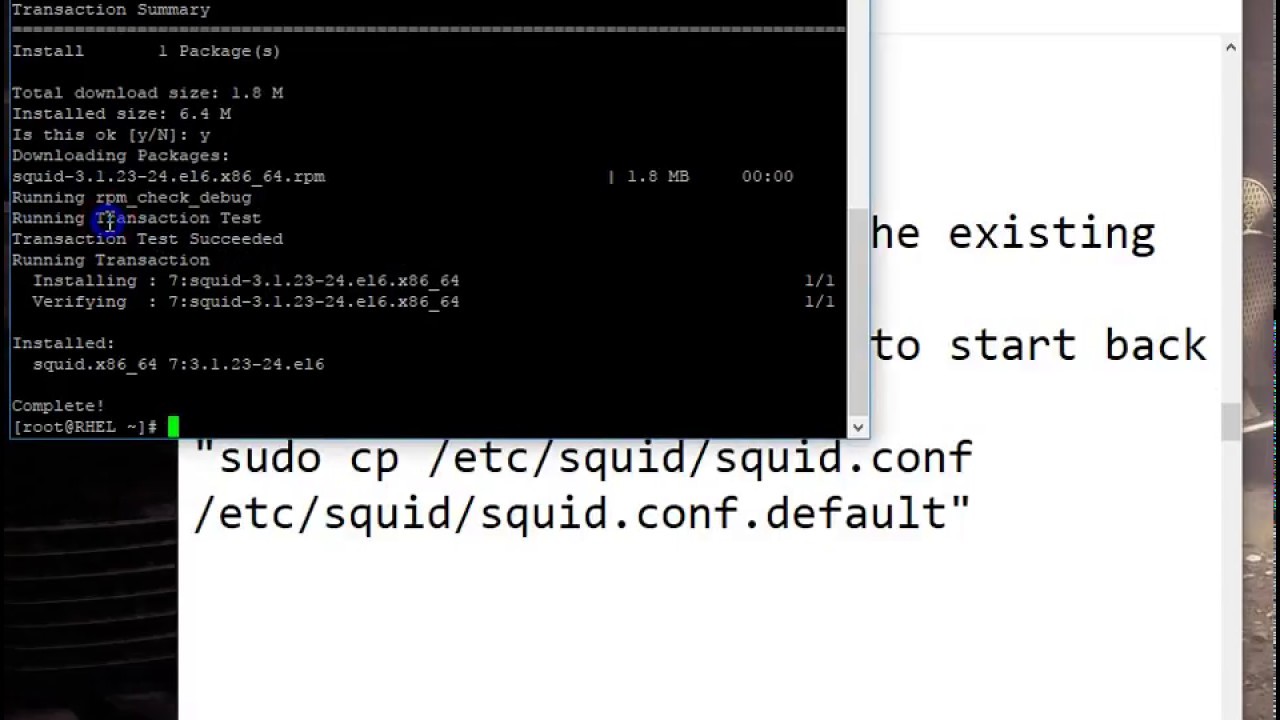
Task: Click 'squid.x86_64 7:3.1.23-24.el6' installed entry
Action: (178, 364)
